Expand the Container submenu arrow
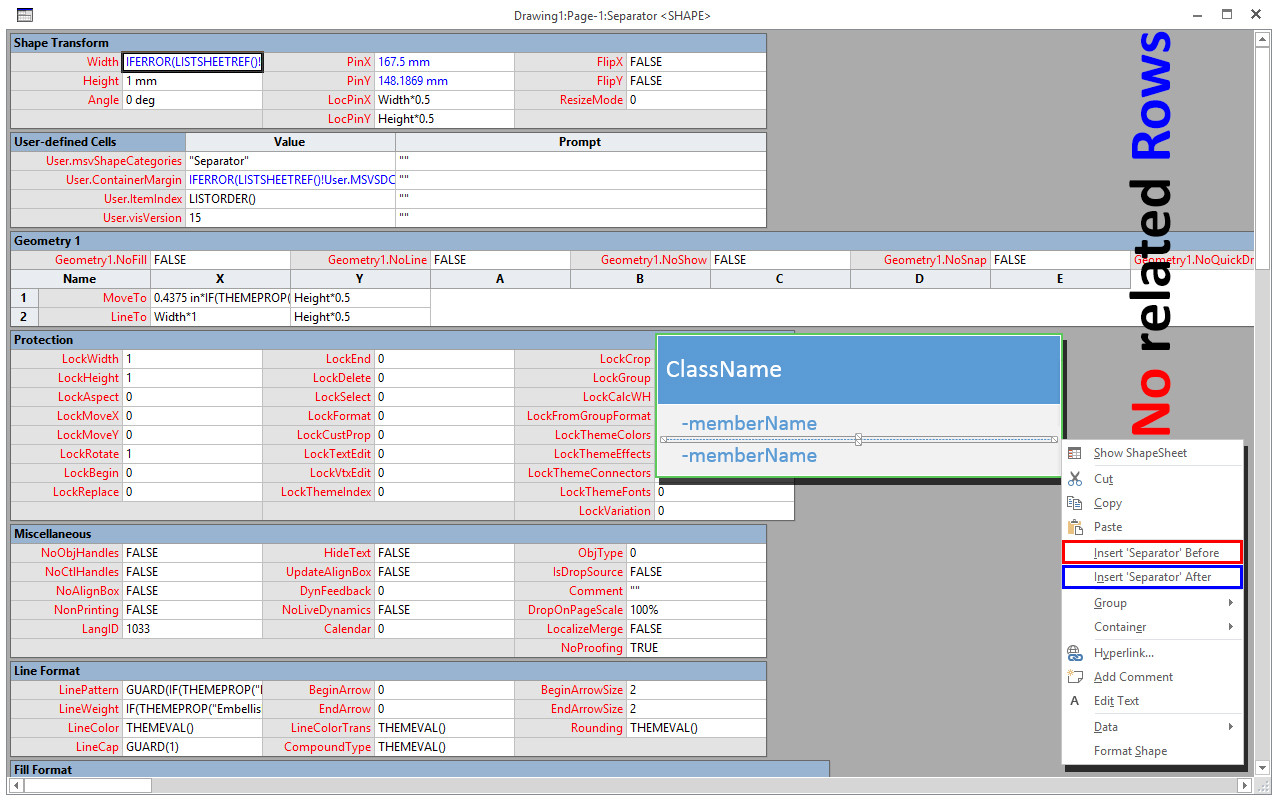Viewport: 1278px width, 801px height. 1231,627
